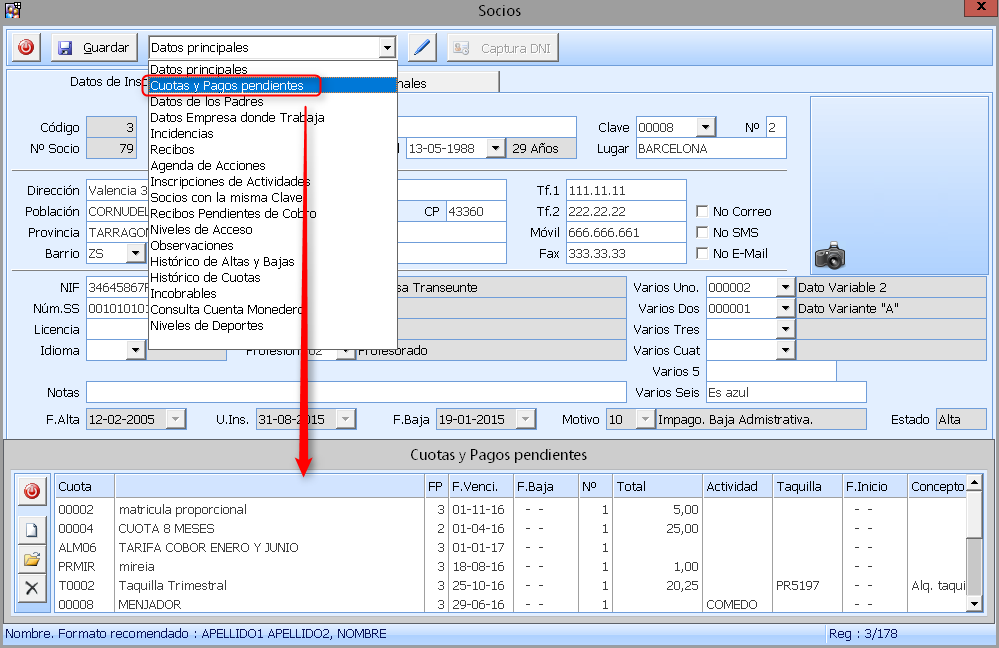Viewport: 999px width, 648px height.
Task: Enable the No Correo checkbox
Action: (703, 212)
